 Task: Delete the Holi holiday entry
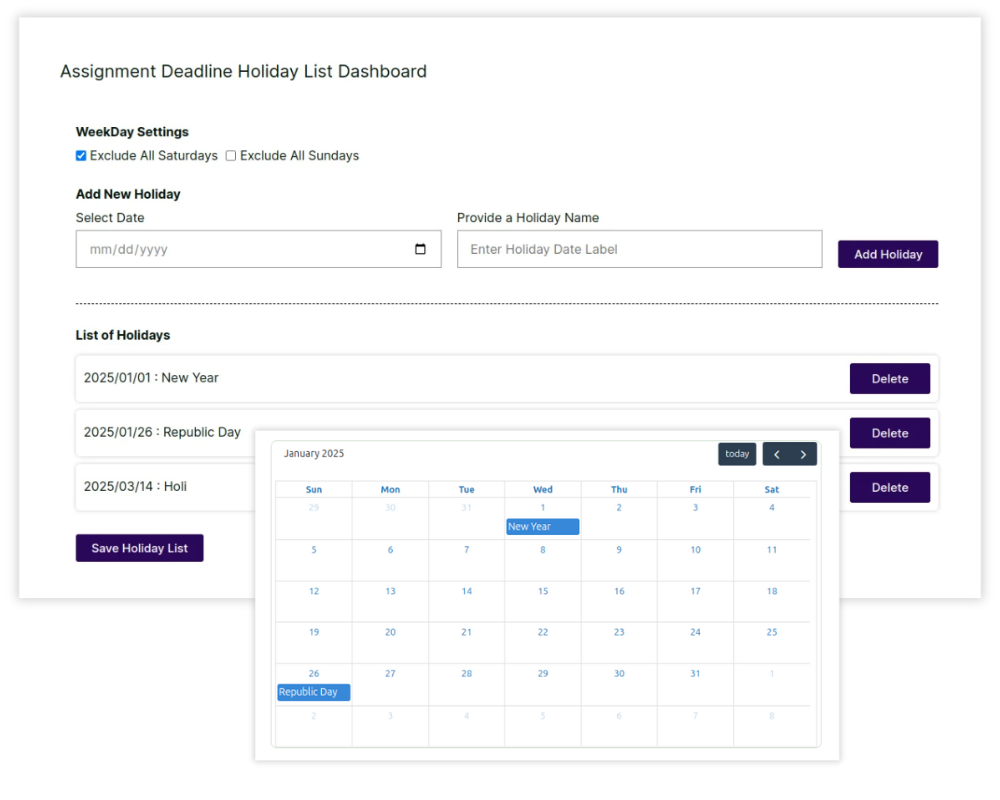889,487
